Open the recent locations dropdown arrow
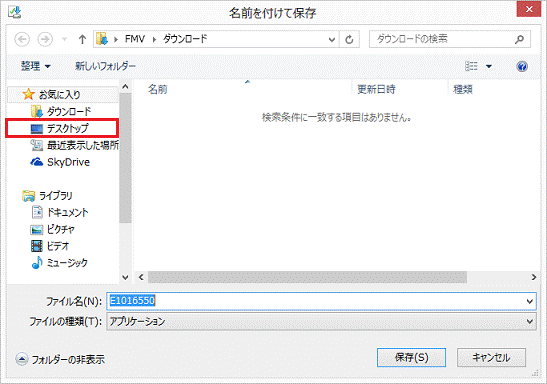This screenshot has width=547, height=384. (x=64, y=39)
